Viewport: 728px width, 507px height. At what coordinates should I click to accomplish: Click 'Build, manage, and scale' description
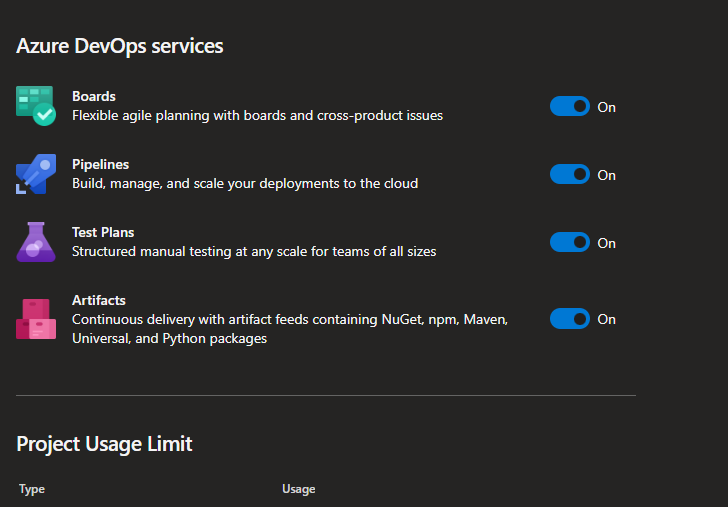(x=245, y=183)
